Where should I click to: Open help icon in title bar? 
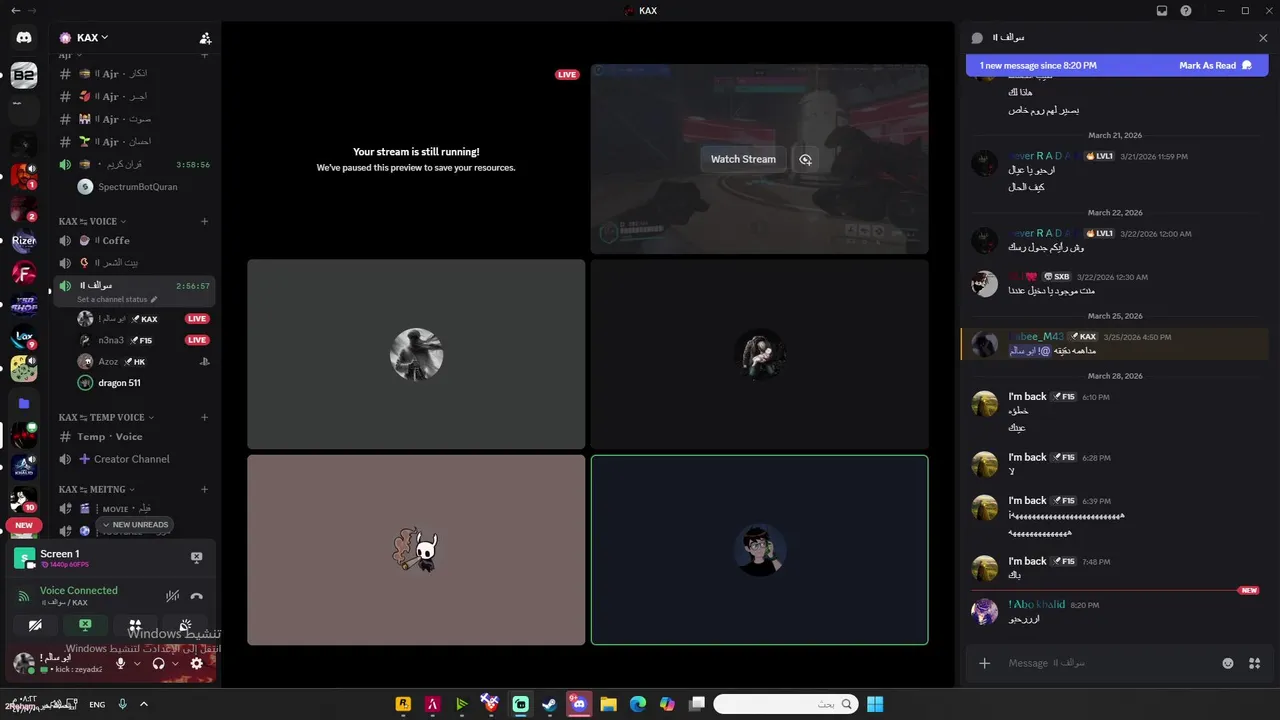pyautogui.click(x=1186, y=10)
